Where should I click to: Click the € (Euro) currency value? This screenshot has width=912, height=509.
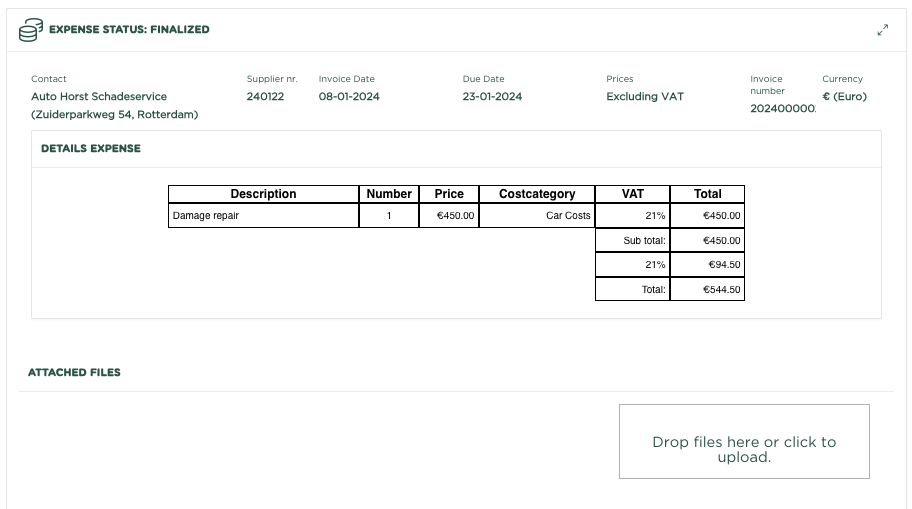pos(844,97)
